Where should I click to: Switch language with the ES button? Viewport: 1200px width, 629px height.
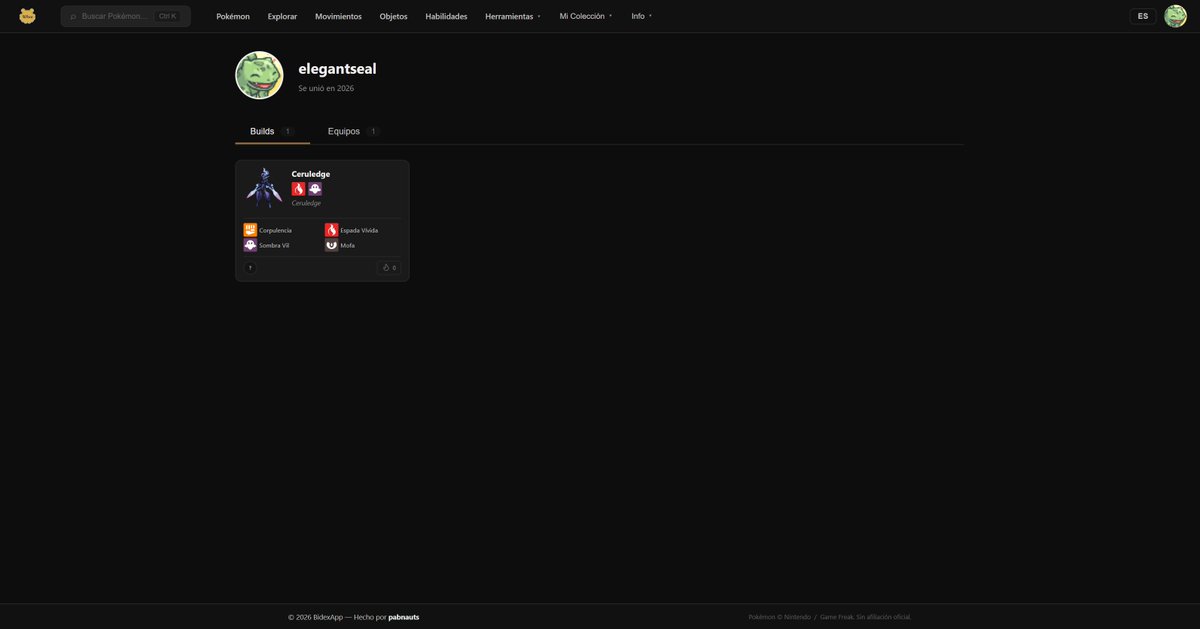(1143, 16)
